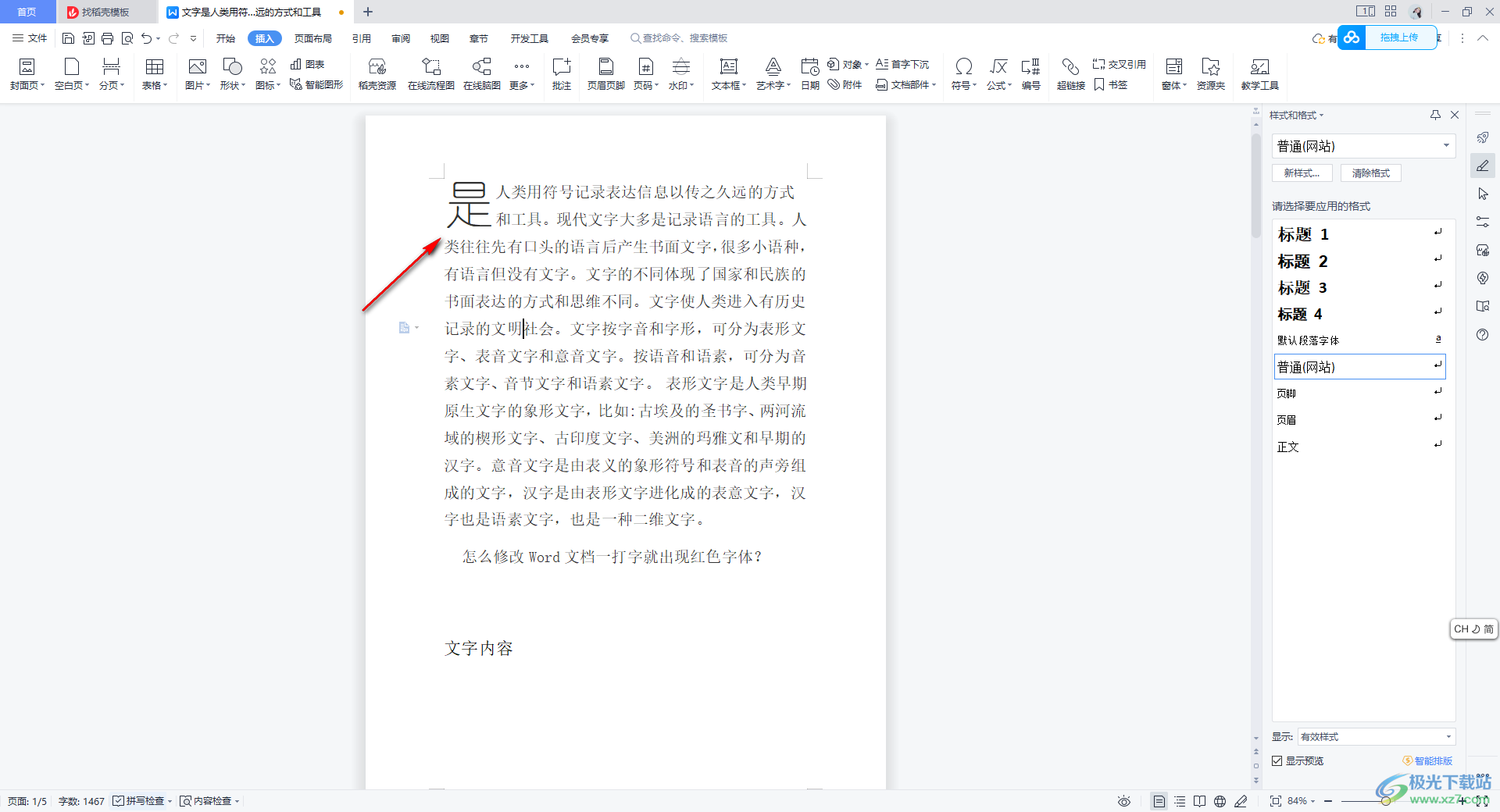Viewport: 1500px width, 812px height.
Task: Open the shapes (形状) tool
Action: pos(232,74)
